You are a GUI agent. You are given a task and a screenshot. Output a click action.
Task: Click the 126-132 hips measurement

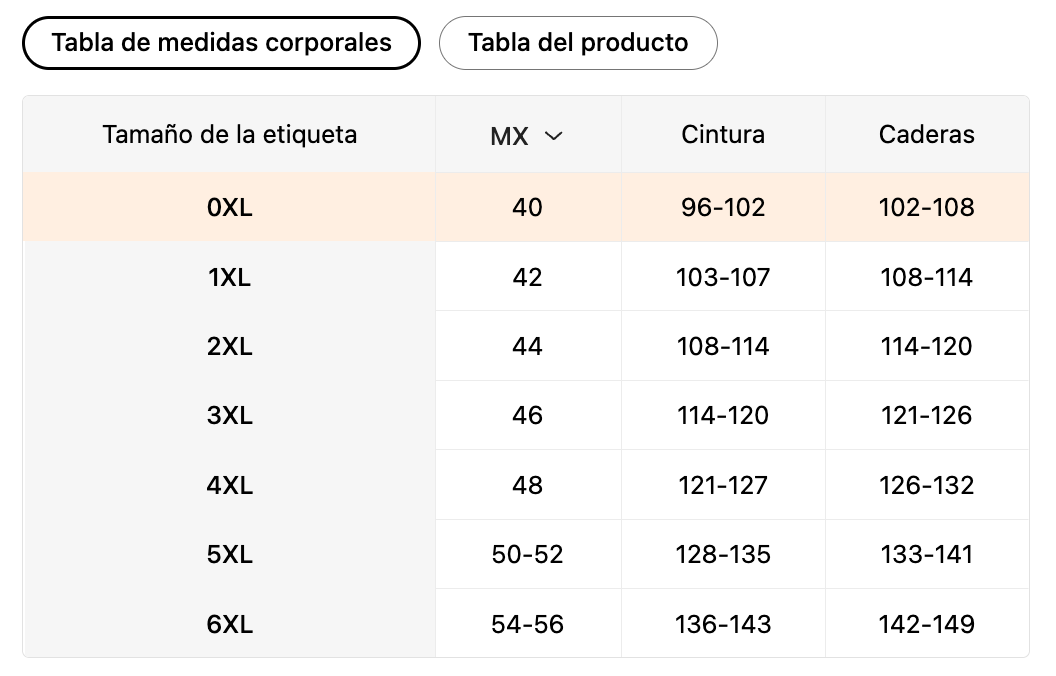point(926,485)
